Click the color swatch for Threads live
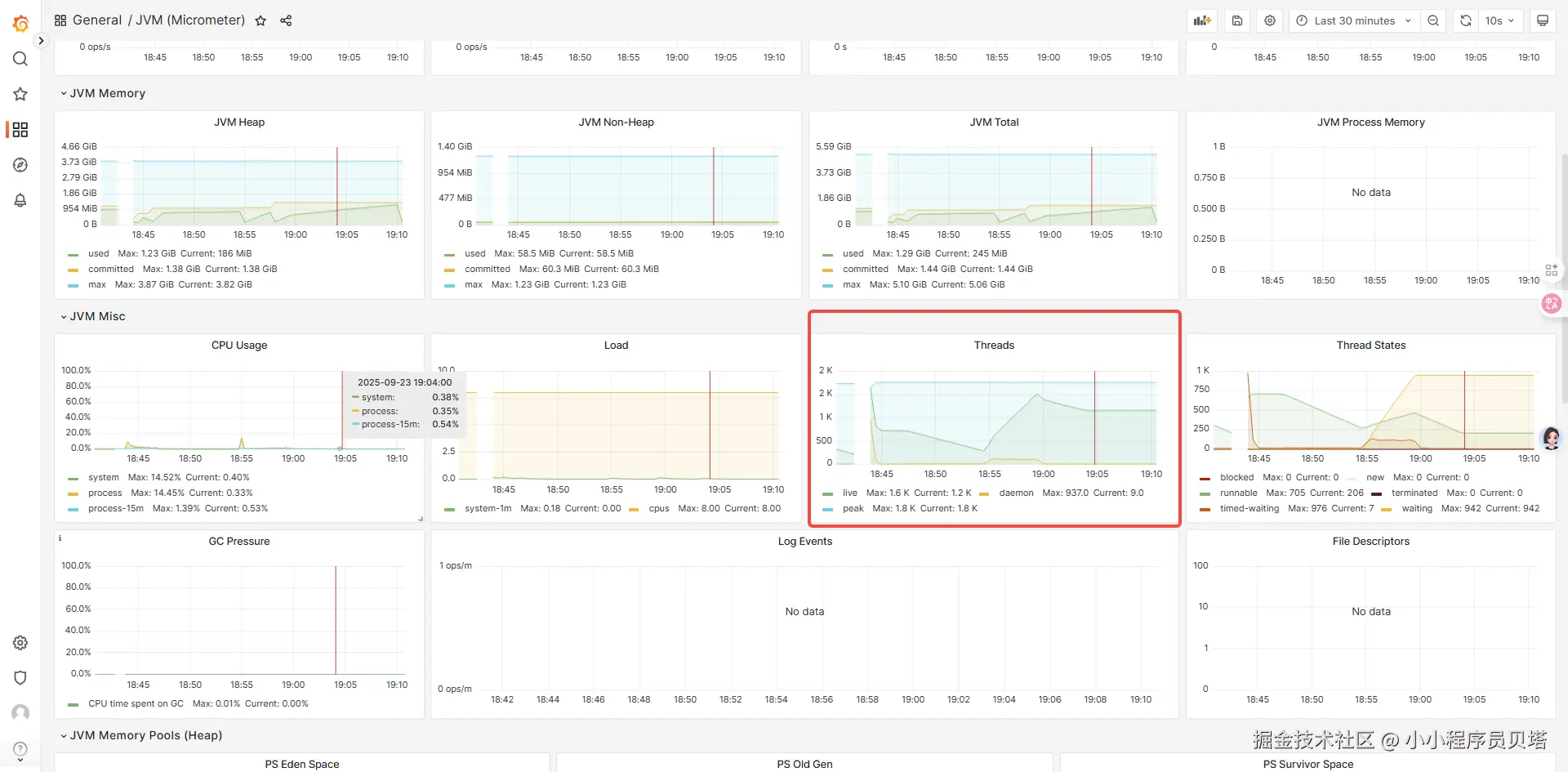Viewport: 1568px width, 772px height. (x=828, y=493)
